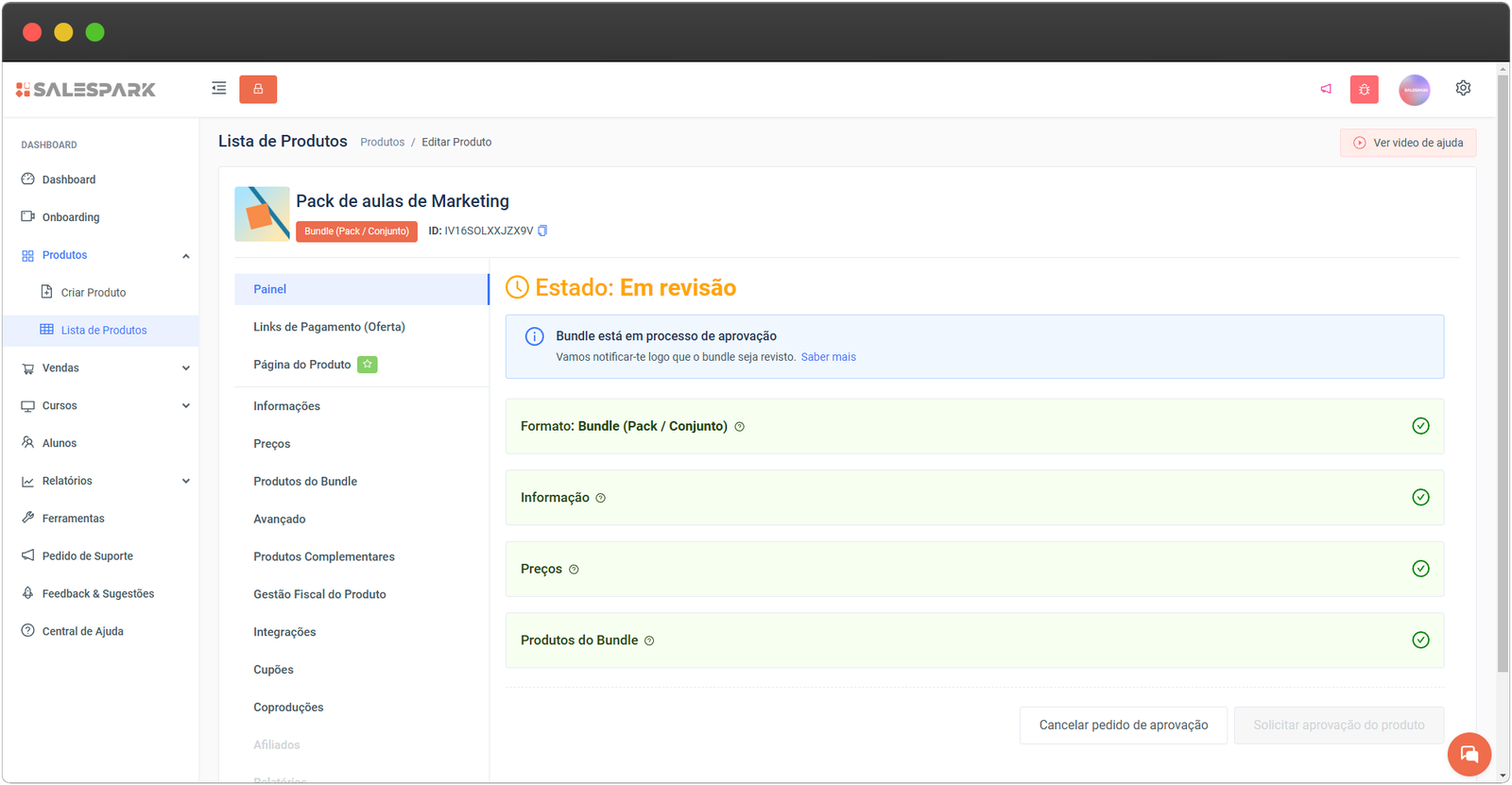Click the orange lock button in header
This screenshot has width=1512, height=785.
258,89
